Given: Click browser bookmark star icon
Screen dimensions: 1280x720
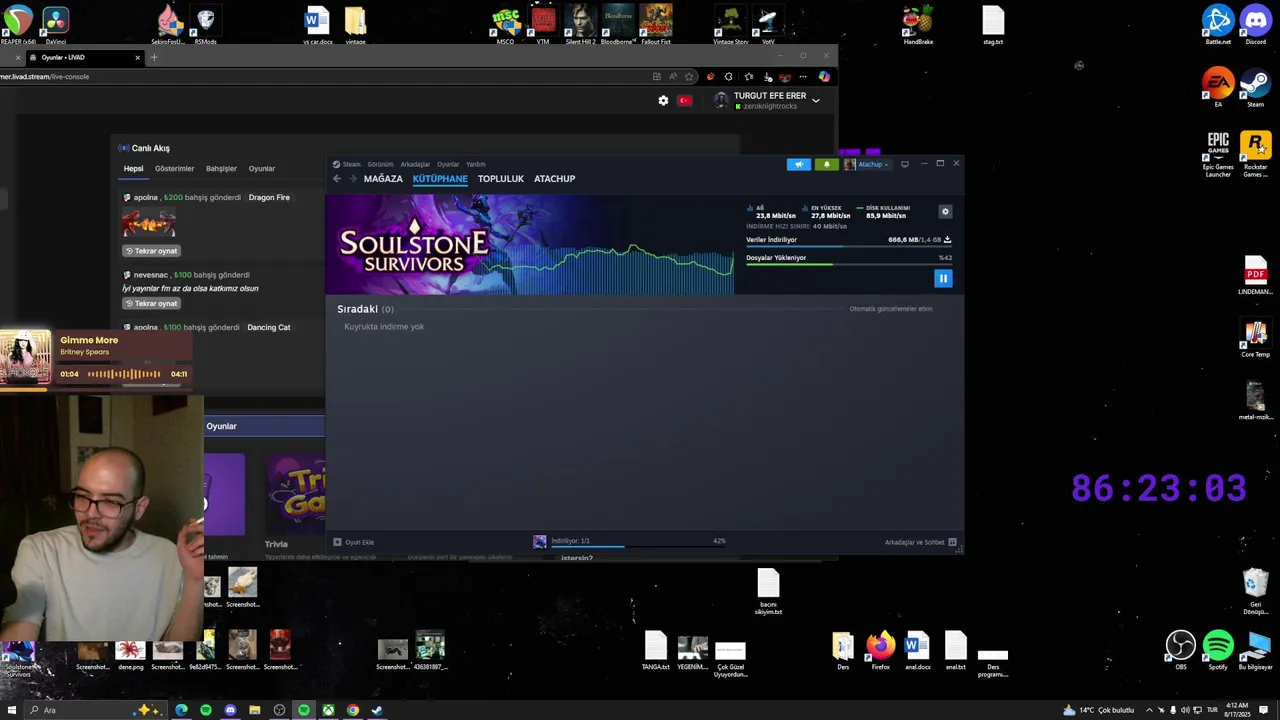Looking at the screenshot, I should point(689,77).
